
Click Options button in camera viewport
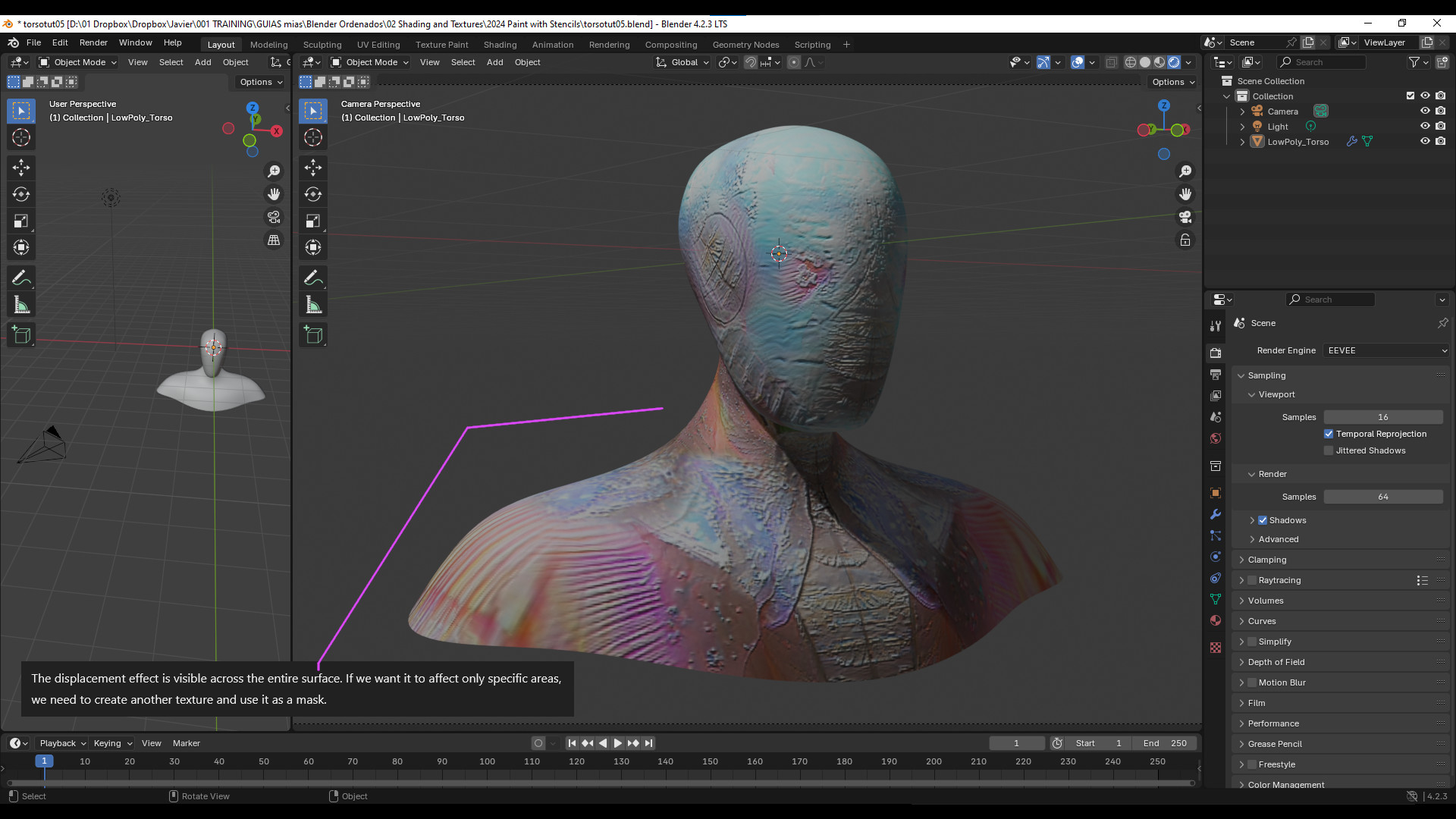[1172, 82]
